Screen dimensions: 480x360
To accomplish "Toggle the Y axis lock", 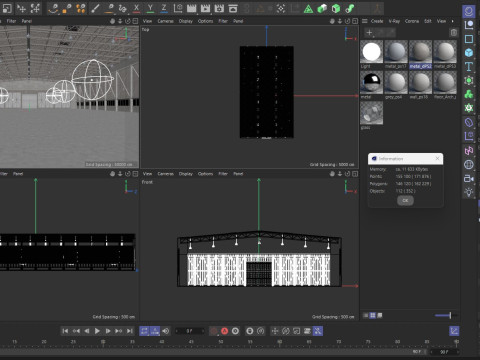I will point(150,8).
